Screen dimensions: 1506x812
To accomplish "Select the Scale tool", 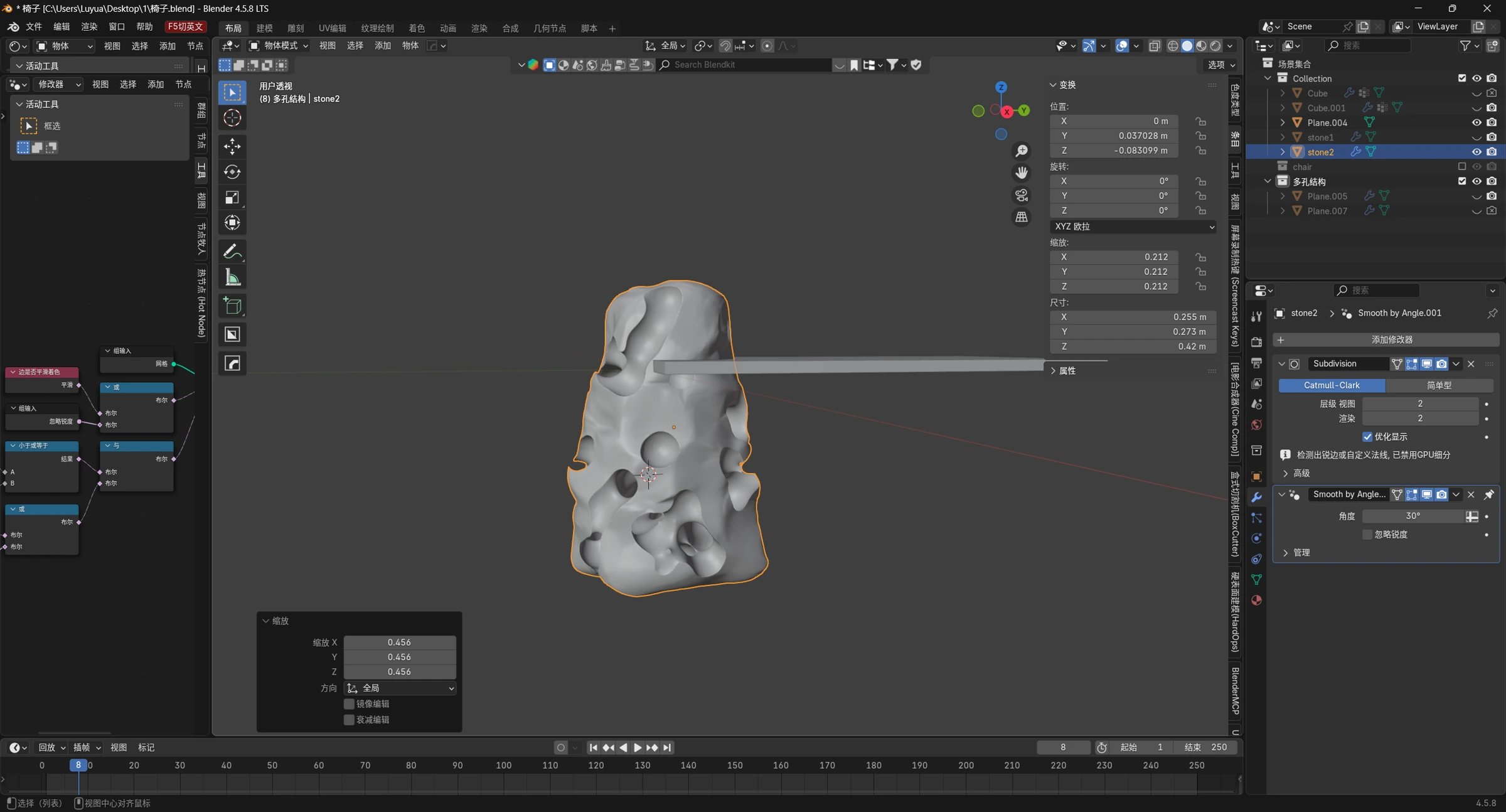I will pyautogui.click(x=232, y=198).
